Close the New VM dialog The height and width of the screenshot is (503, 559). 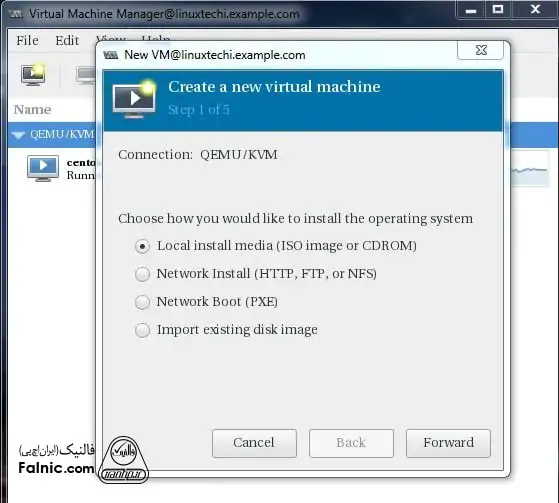click(x=481, y=50)
